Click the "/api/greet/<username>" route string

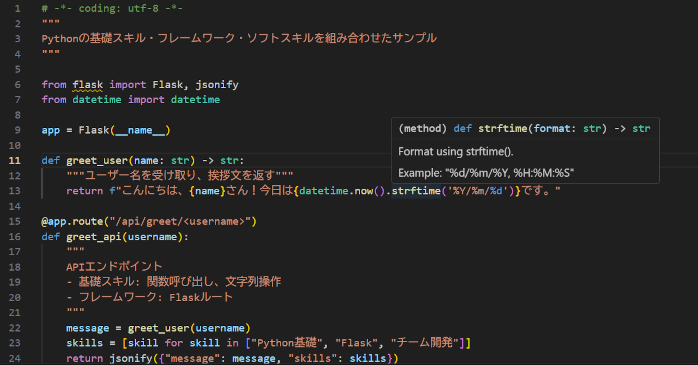click(180, 221)
